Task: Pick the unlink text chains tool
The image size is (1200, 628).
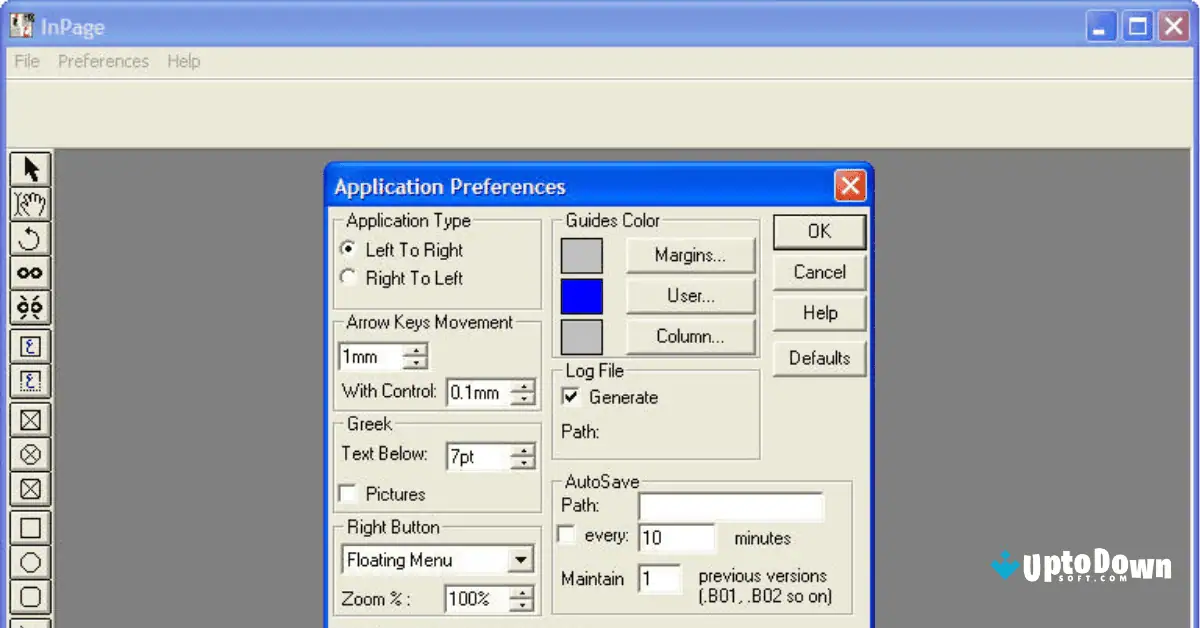Action: tap(30, 308)
